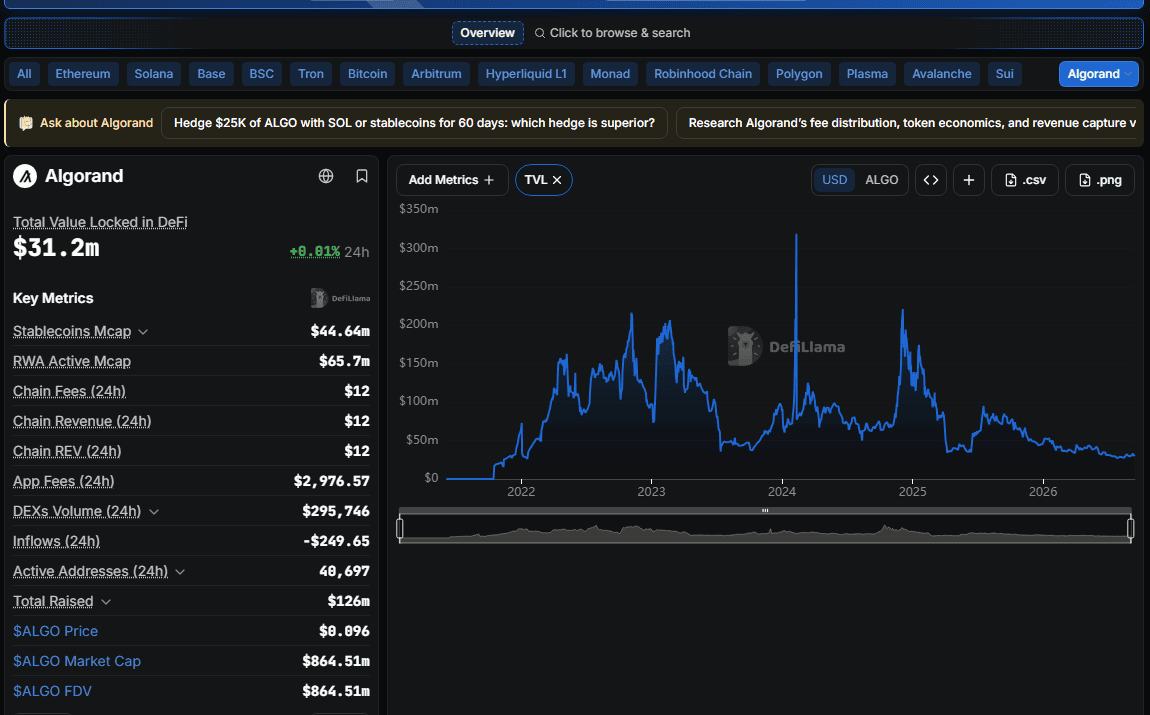The width and height of the screenshot is (1150, 715).
Task: Switch chart denomination to USD
Action: [835, 180]
